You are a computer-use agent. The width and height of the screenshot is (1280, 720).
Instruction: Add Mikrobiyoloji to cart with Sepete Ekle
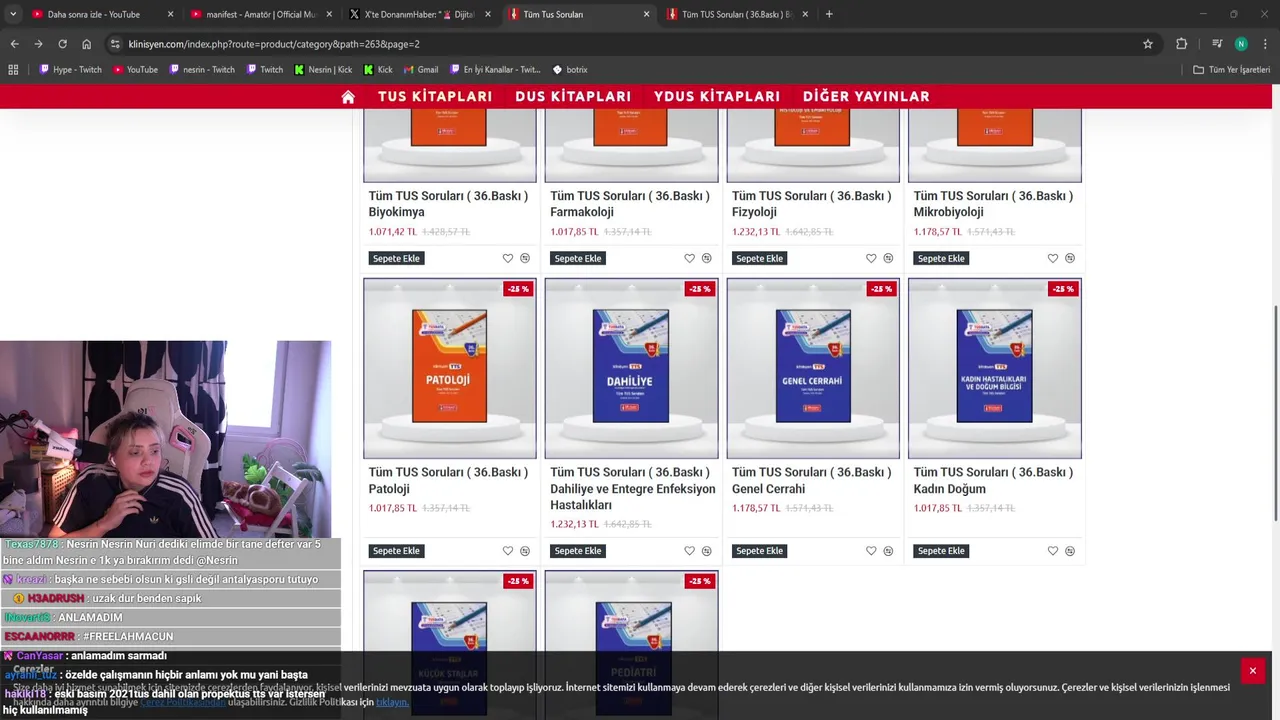click(x=941, y=258)
